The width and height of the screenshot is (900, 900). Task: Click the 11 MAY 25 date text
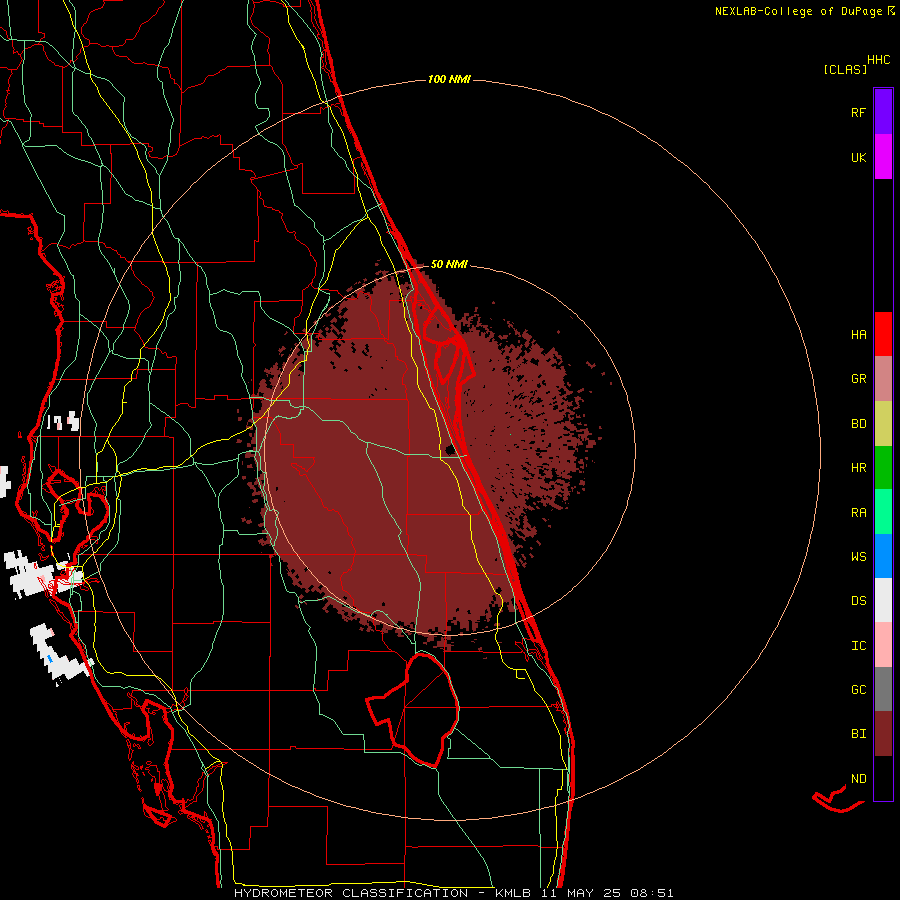[581, 893]
